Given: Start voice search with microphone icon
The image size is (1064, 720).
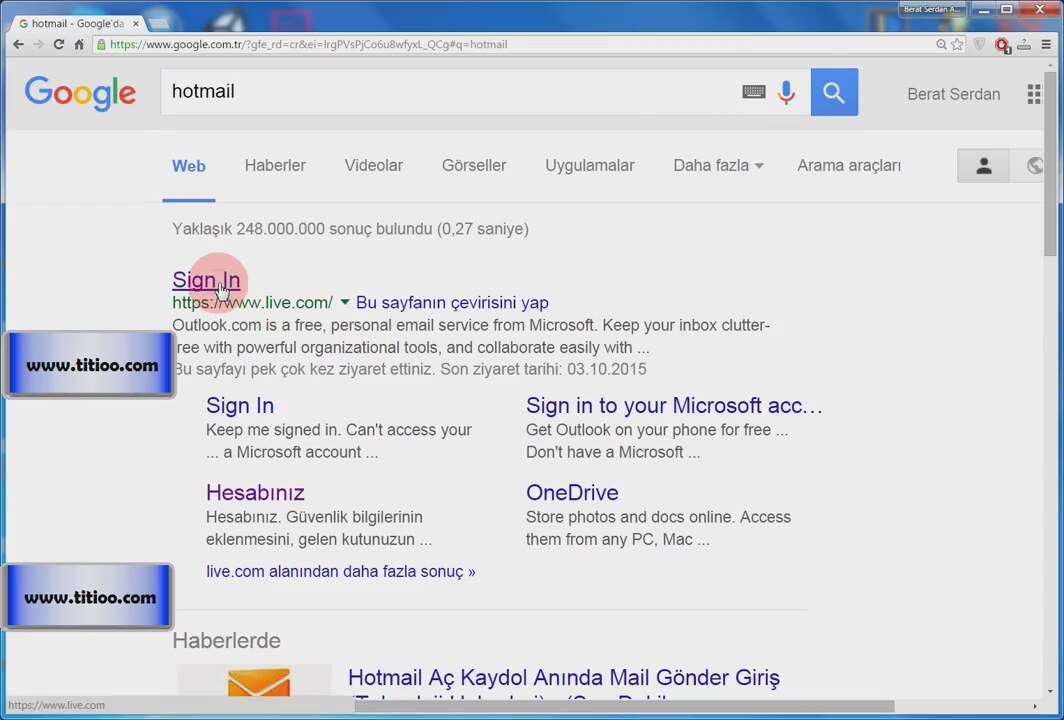Looking at the screenshot, I should pos(786,92).
